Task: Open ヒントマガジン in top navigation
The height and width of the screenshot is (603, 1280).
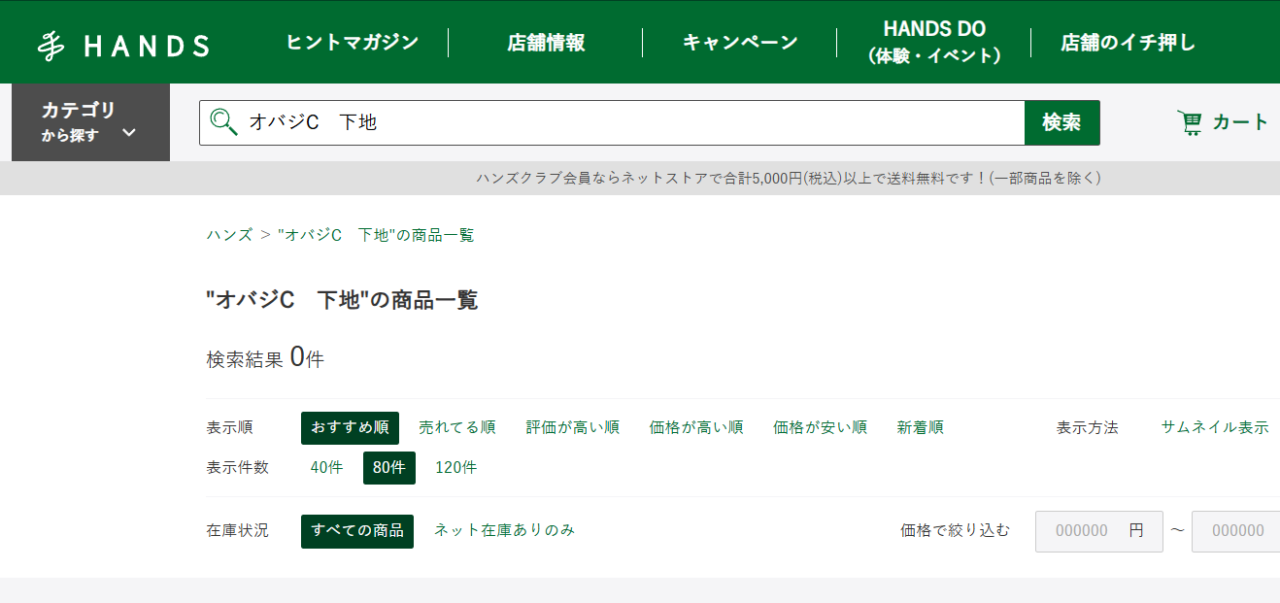Action: pyautogui.click(x=352, y=42)
